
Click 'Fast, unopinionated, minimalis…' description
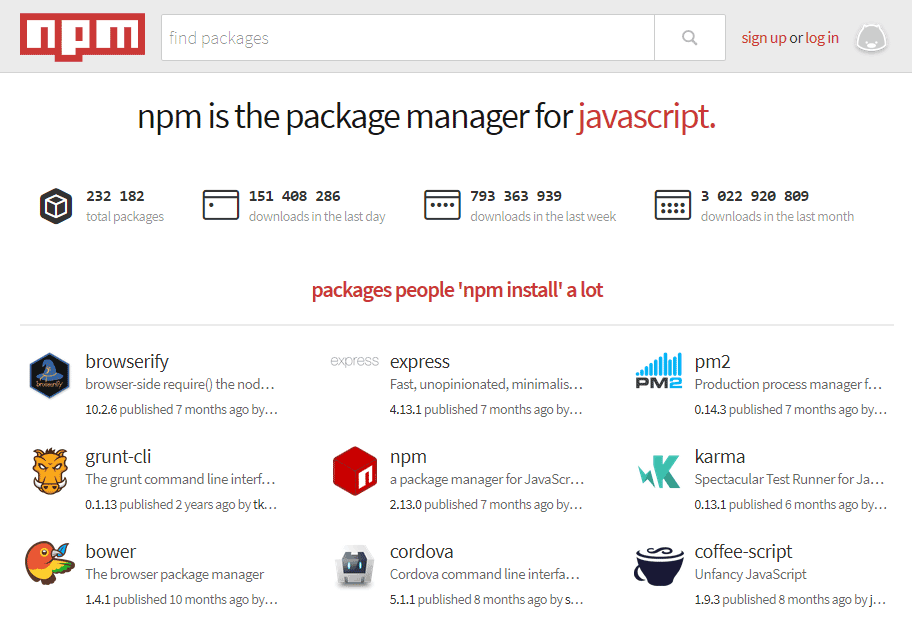[x=486, y=384]
